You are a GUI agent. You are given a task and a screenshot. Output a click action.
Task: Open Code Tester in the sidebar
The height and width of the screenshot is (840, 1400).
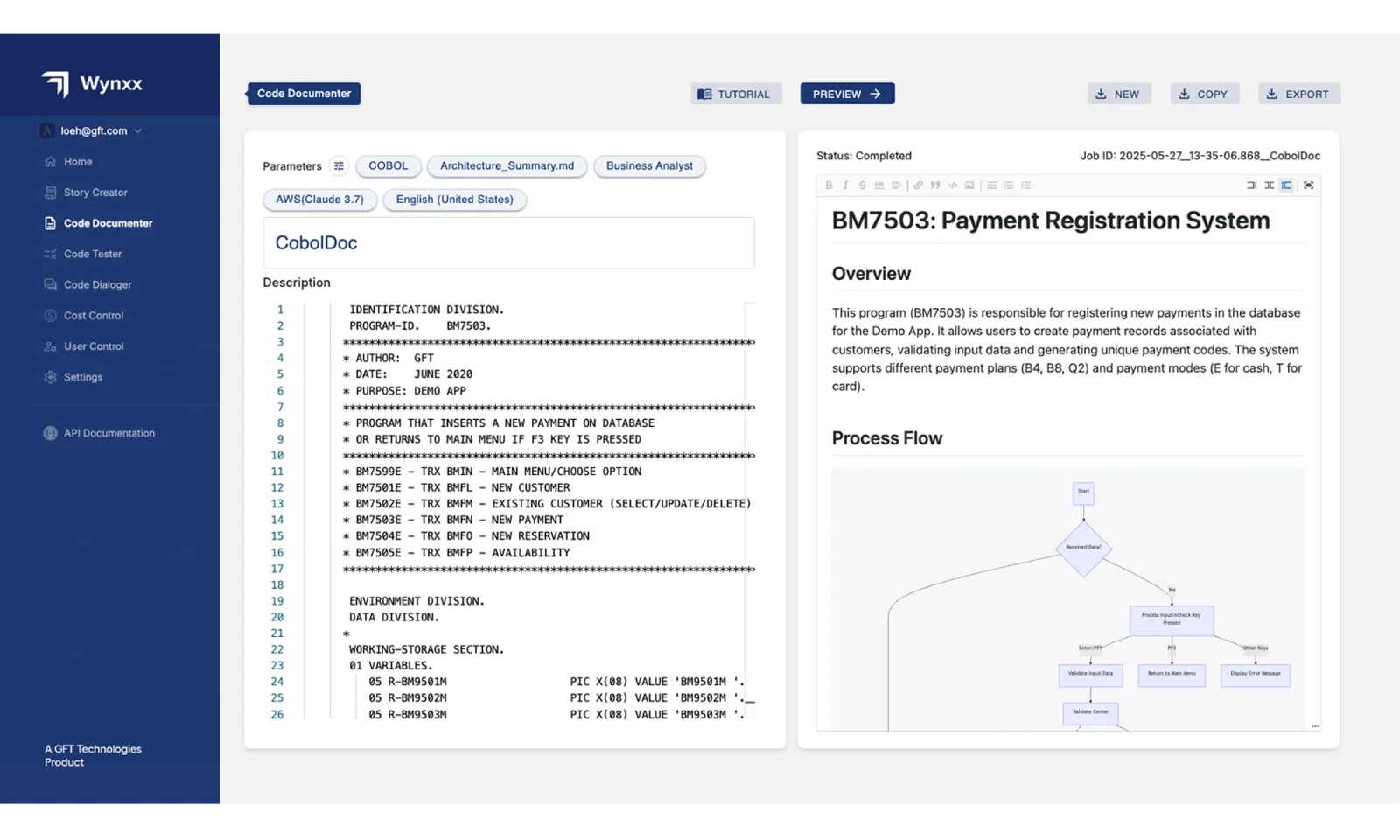click(x=93, y=254)
